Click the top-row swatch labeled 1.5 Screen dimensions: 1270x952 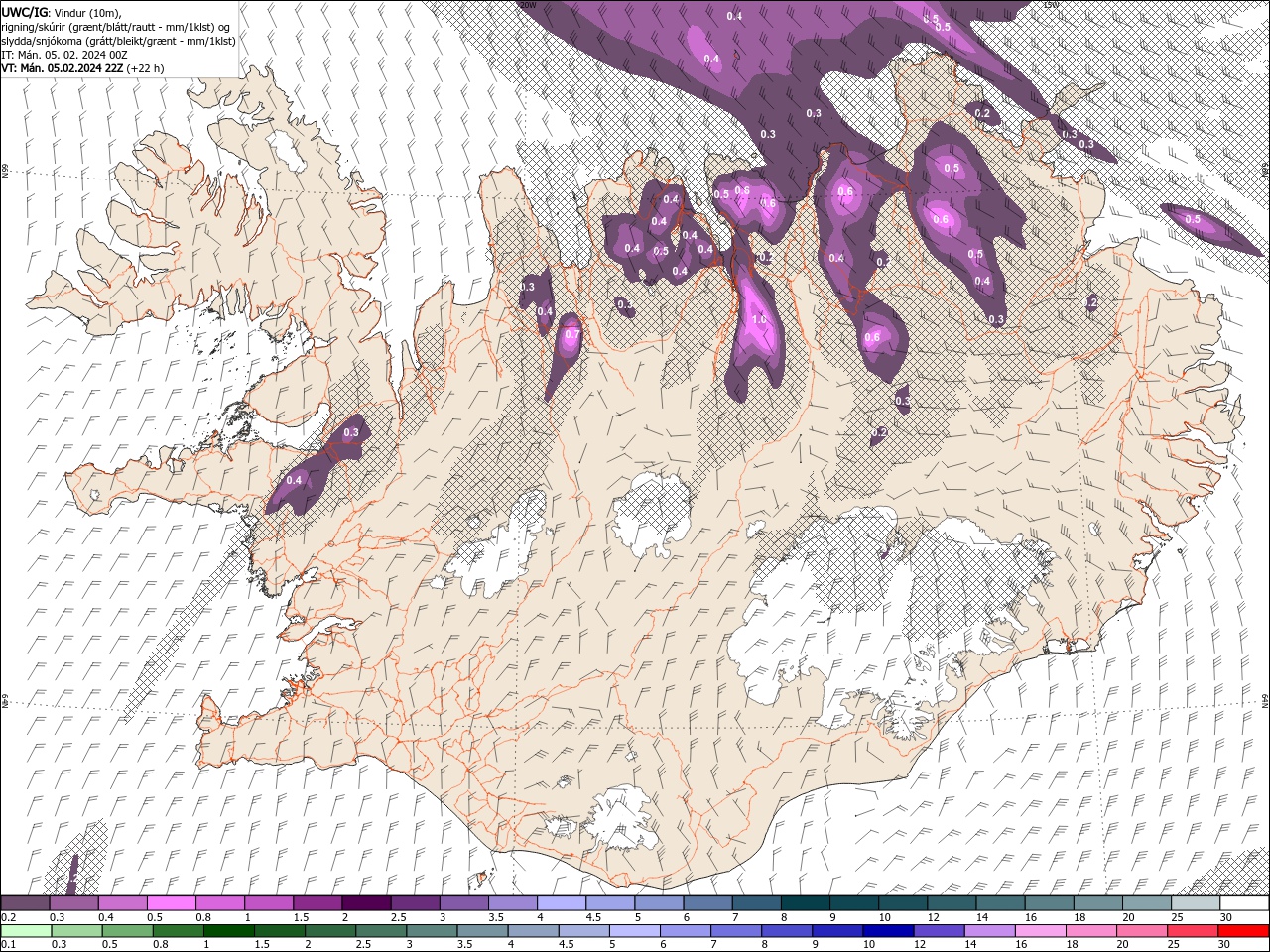(317, 903)
